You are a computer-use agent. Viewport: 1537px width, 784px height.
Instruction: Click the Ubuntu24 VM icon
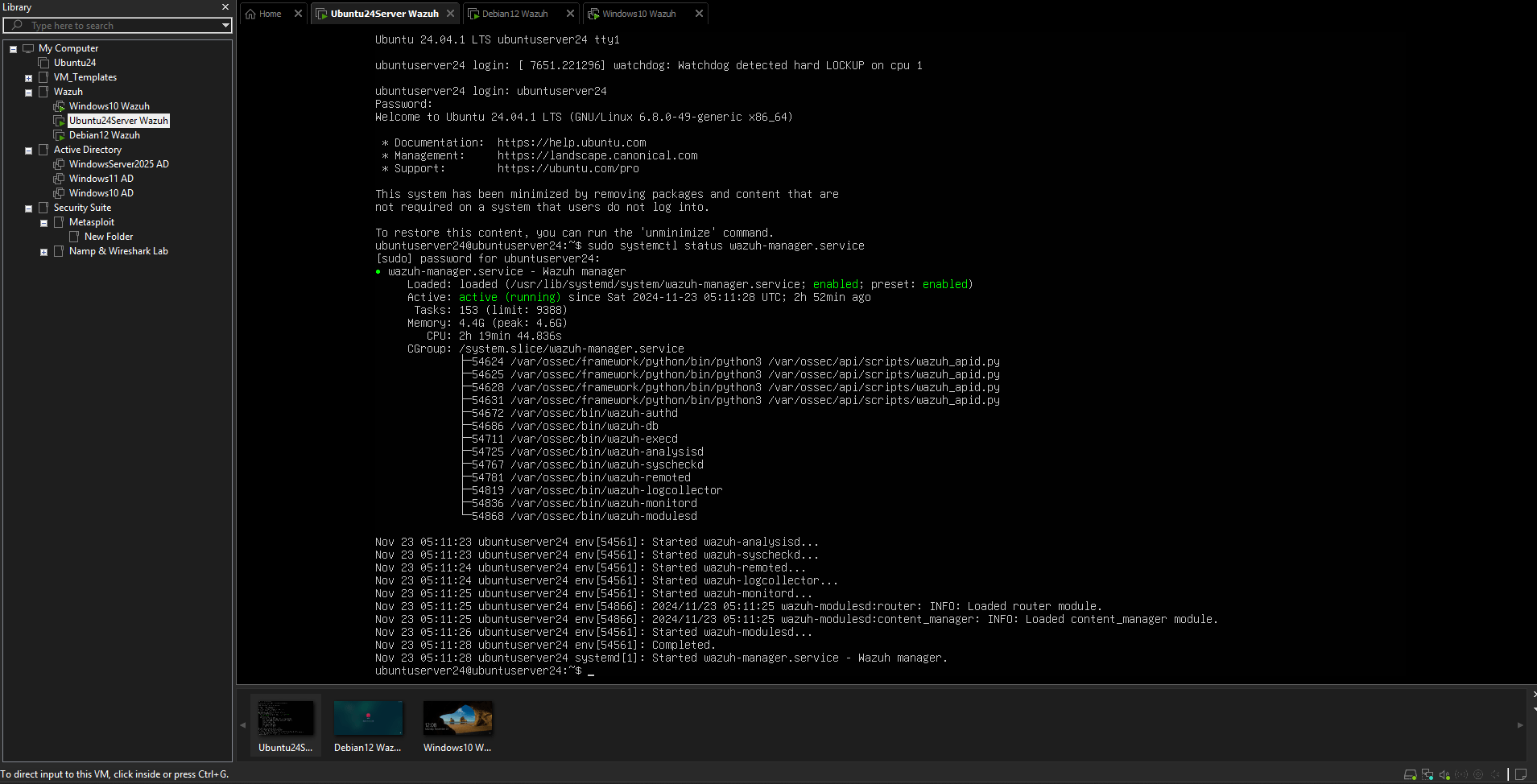click(43, 63)
